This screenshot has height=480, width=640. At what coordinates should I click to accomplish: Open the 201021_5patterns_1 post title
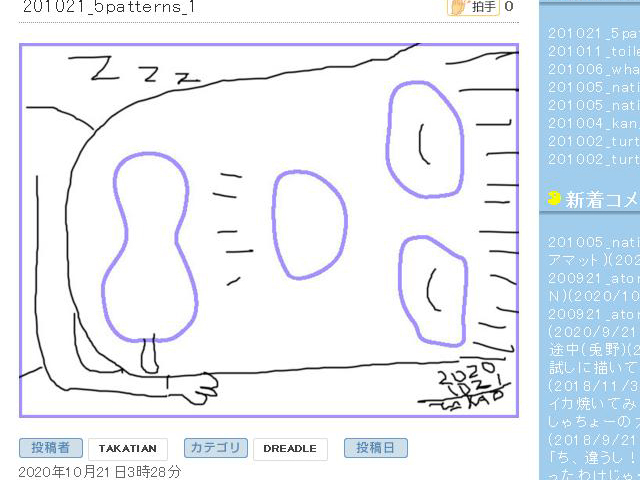(x=108, y=8)
